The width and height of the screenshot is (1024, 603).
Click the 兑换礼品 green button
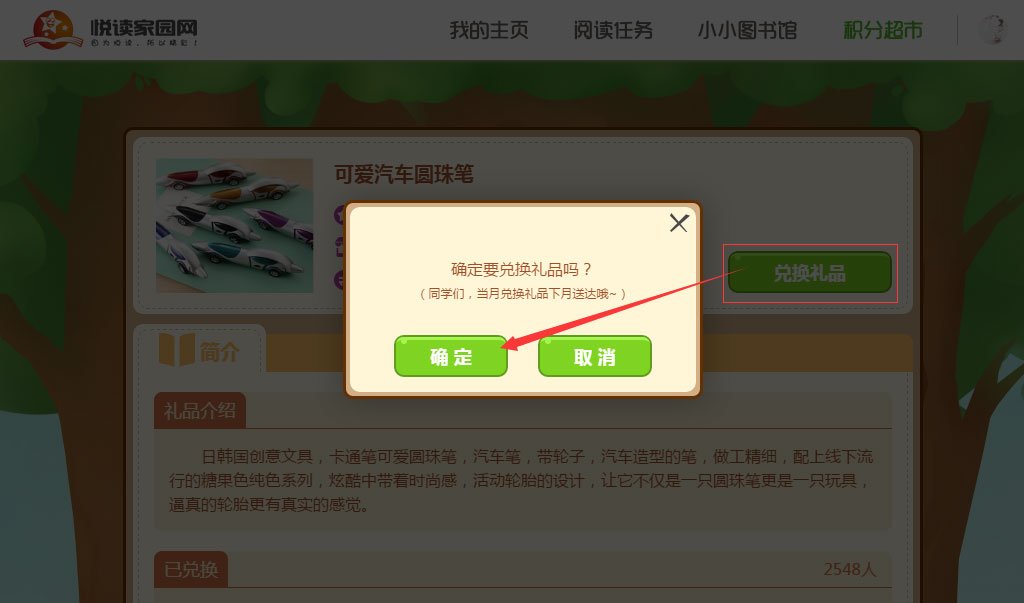tap(810, 272)
